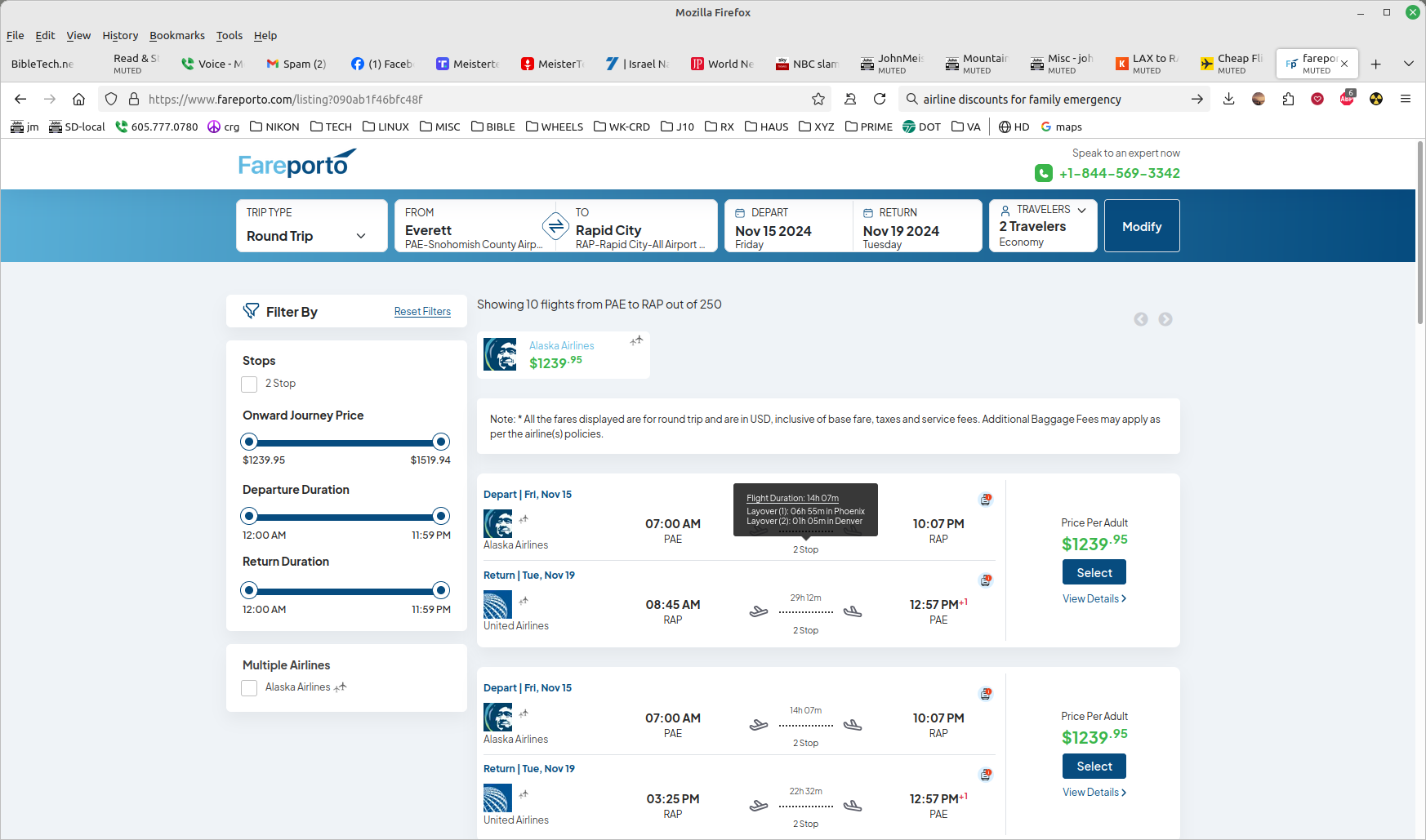Check the 2 Stop filter checkbox
1426x840 pixels.
[x=250, y=384]
